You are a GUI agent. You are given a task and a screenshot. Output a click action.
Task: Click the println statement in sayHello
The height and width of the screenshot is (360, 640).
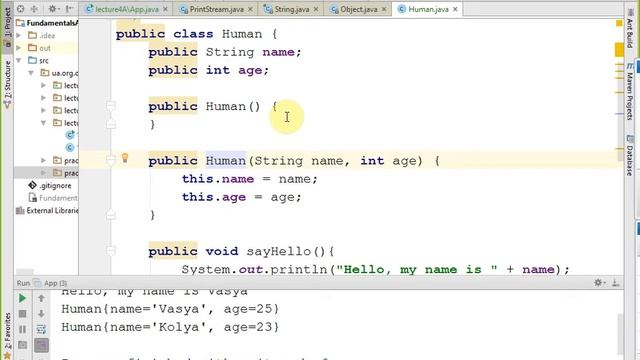point(375,269)
